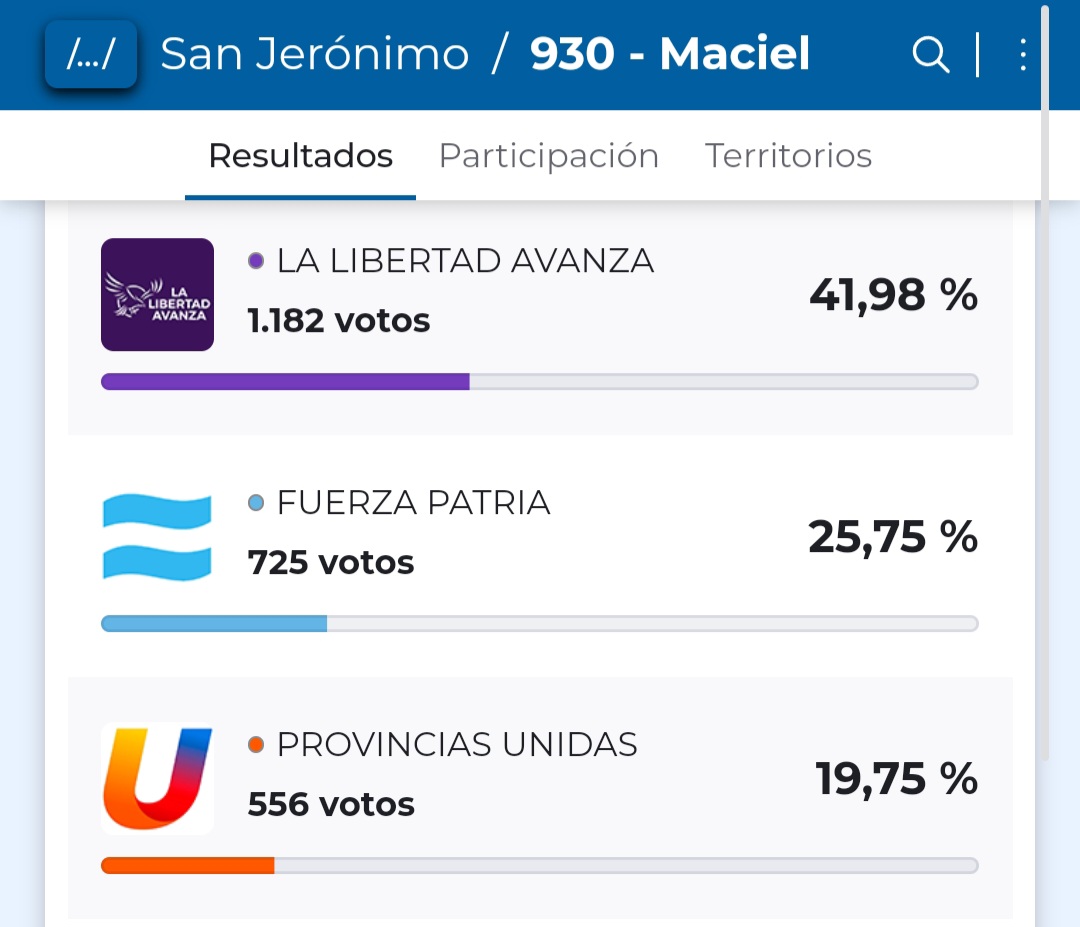Select the PROVINCIAS UNIDAS party name
This screenshot has height=927, width=1080.
click(457, 745)
